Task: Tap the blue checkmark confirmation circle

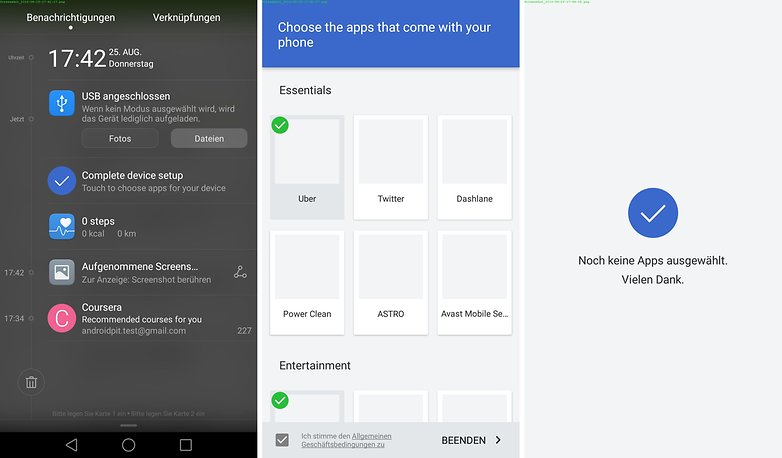Action: click(x=653, y=213)
